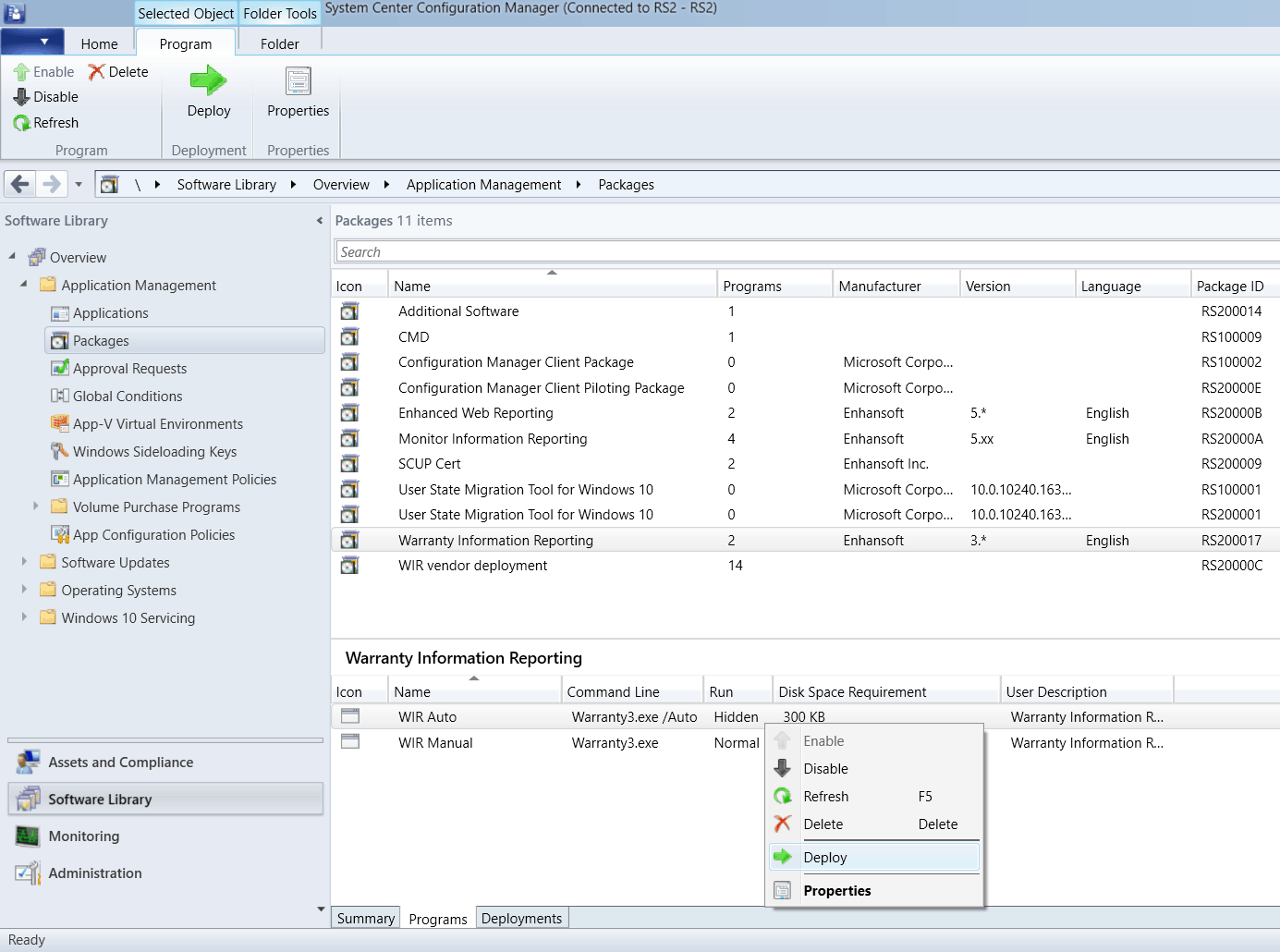Viewport: 1280px width, 952px height.
Task: Choose Deploy from the context menu
Action: pos(874,858)
